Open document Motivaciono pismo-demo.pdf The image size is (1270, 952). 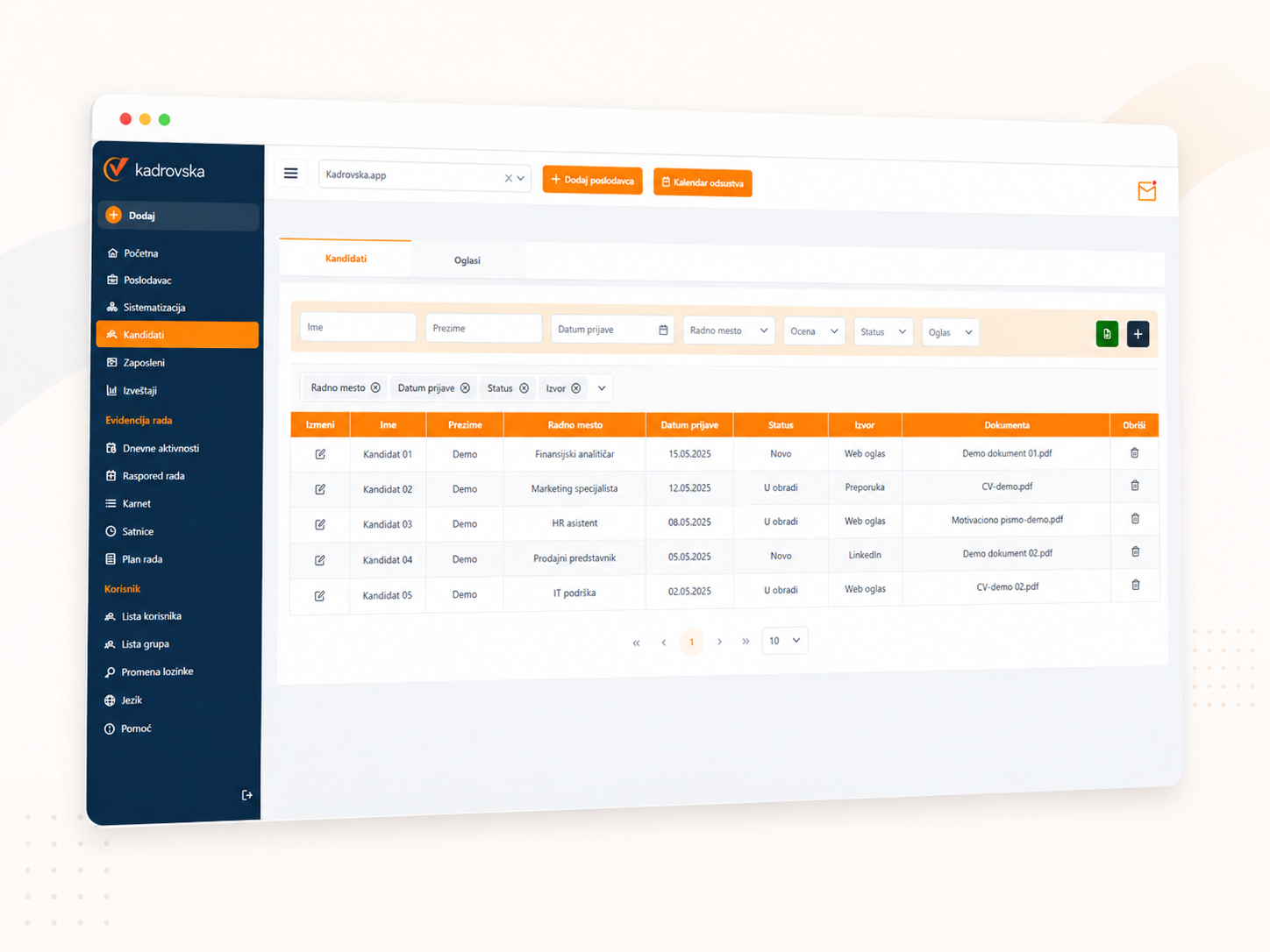click(x=1007, y=520)
